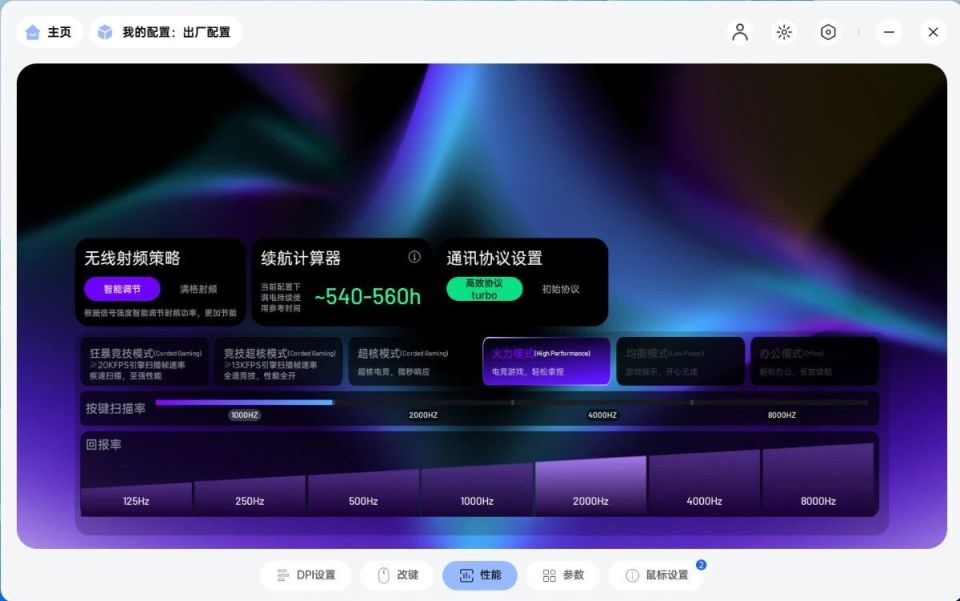960x601 pixels.
Task: Switch protocol to 初始协议
Action: (x=563, y=289)
